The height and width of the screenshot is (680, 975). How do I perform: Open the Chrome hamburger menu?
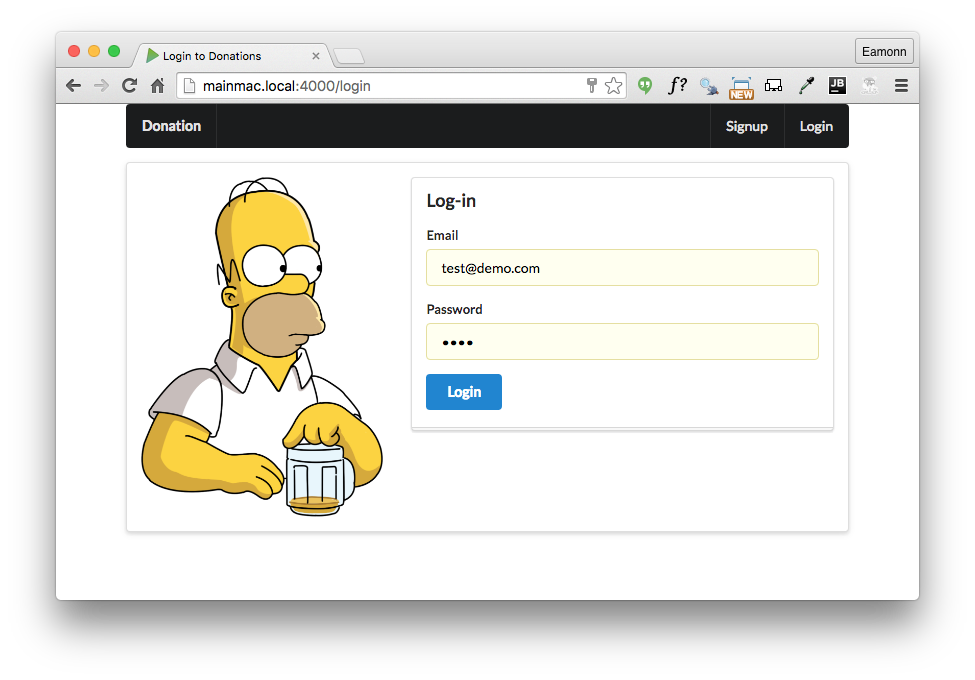point(901,86)
